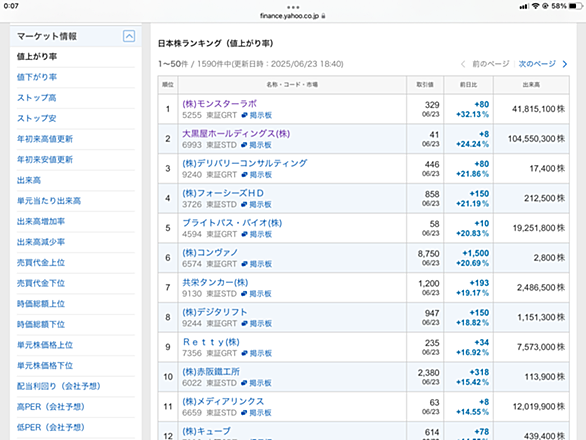This screenshot has width=586, height=440.
Task: Click the 取引値 column header
Action: [x=425, y=85]
